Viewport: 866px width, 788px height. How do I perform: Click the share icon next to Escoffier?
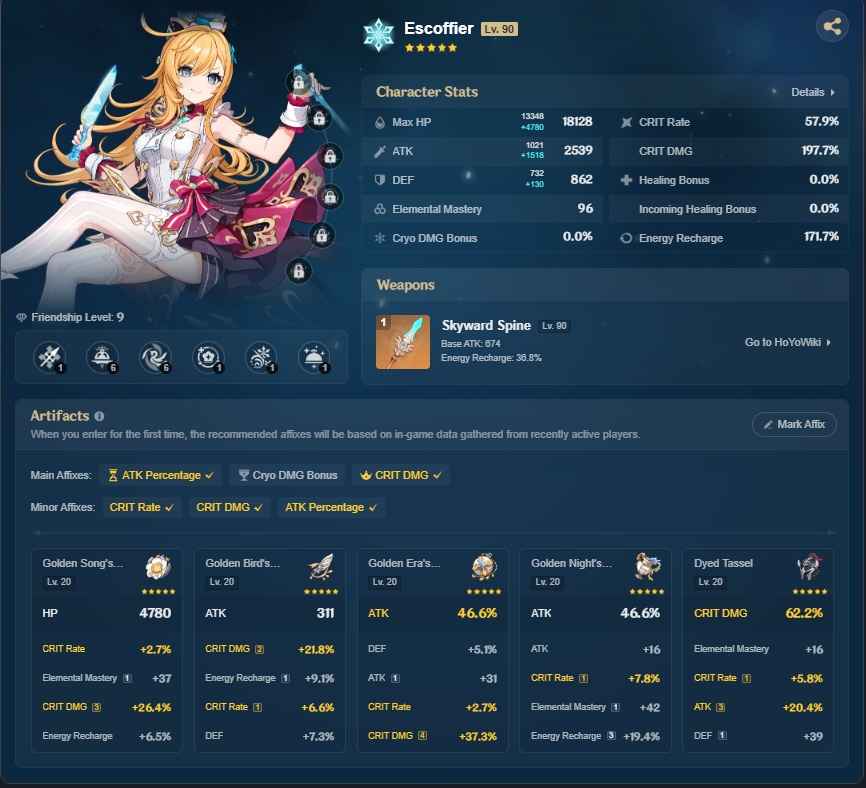tap(831, 26)
